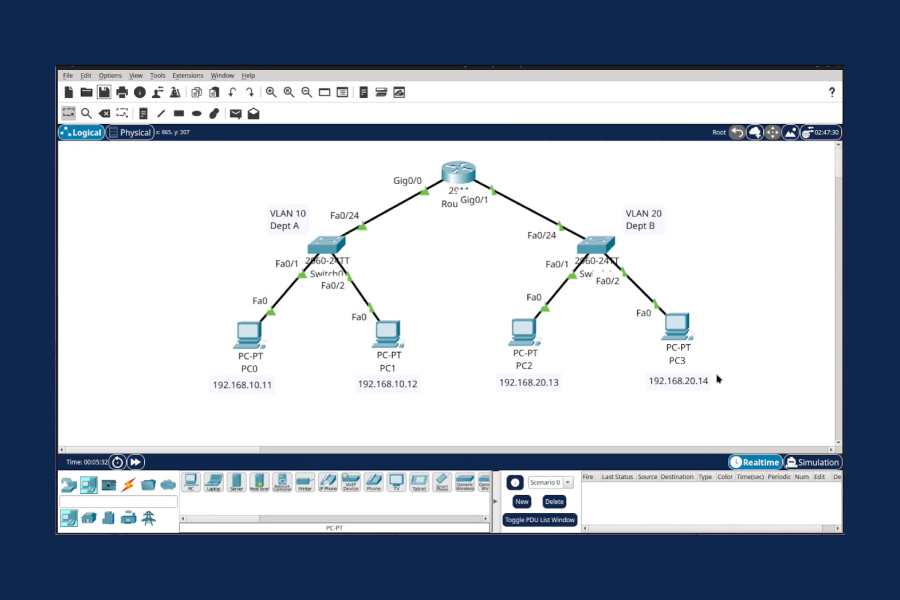Click the Save file icon in toolbar
This screenshot has height=600, width=900.
pos(104,92)
